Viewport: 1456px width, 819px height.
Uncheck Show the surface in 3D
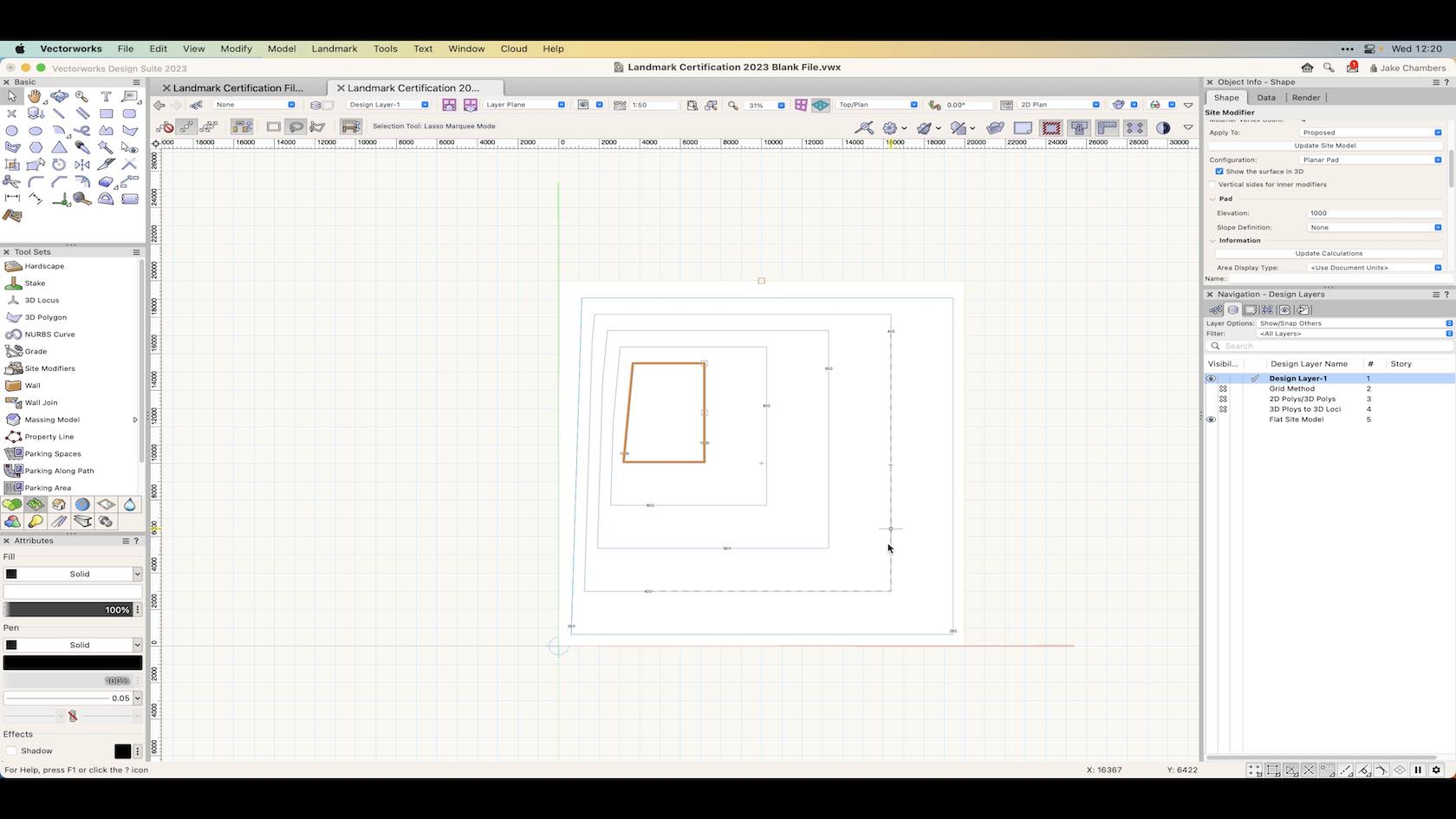click(x=1219, y=172)
